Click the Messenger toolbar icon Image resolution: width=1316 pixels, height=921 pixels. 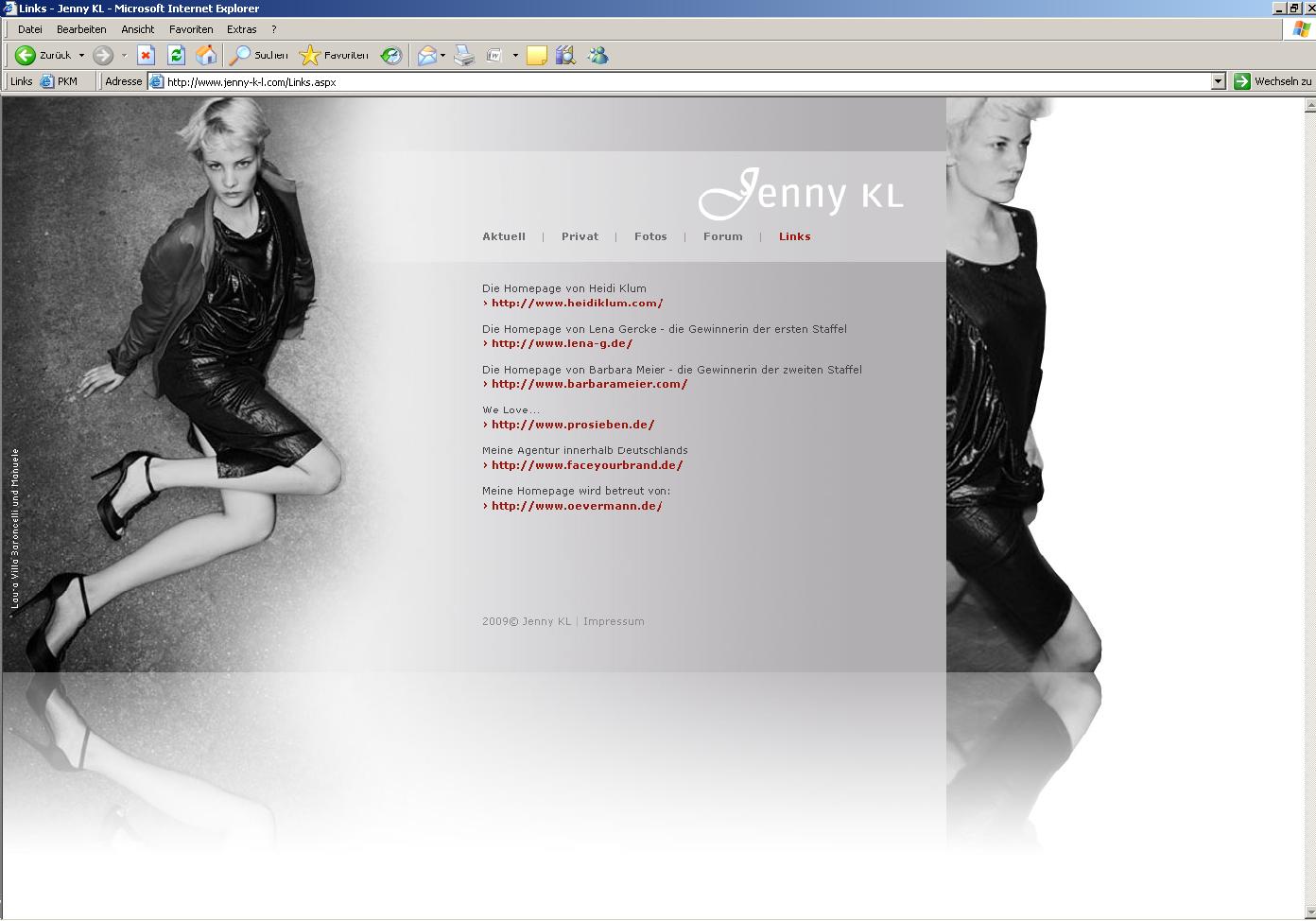pos(597,56)
